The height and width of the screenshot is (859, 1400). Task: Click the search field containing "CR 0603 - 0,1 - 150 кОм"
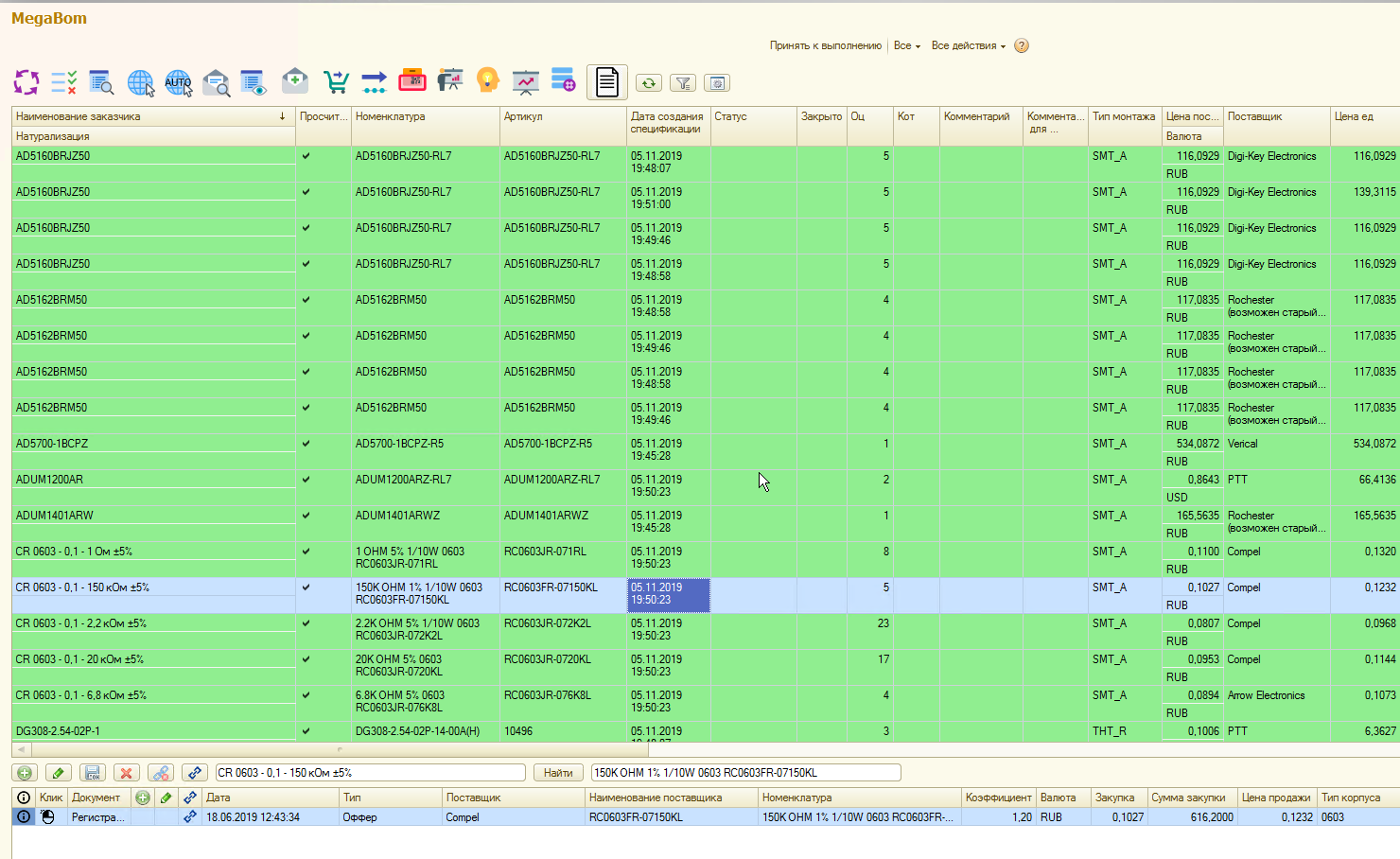click(x=370, y=773)
